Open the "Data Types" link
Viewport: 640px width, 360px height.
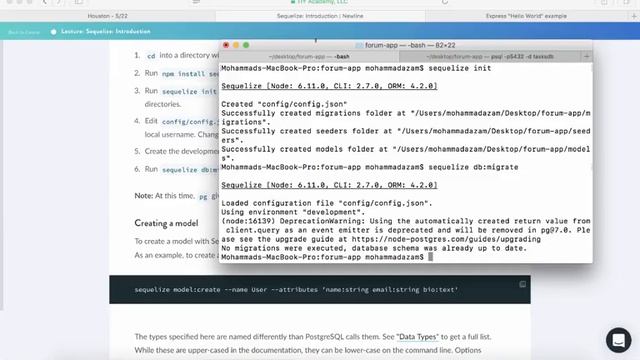click(x=417, y=337)
